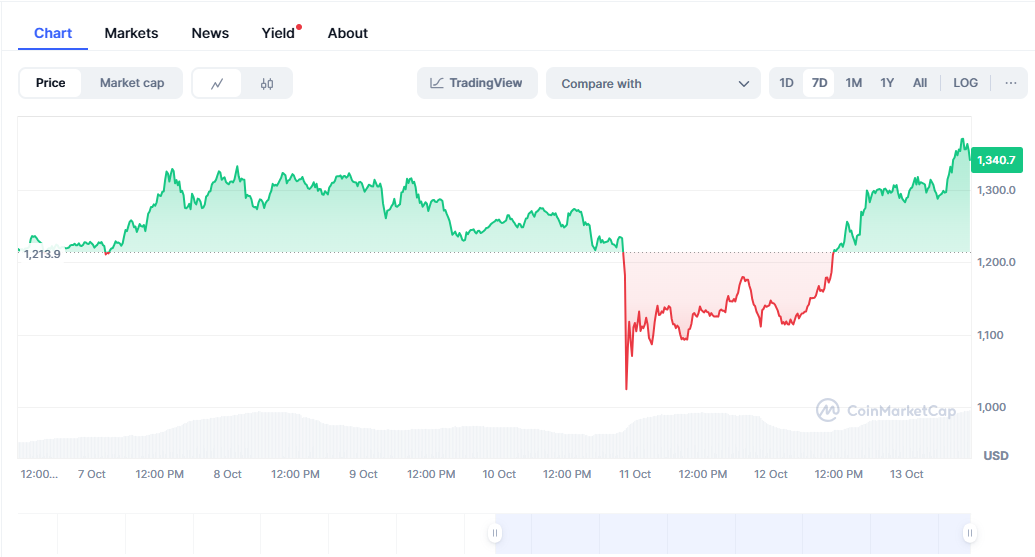1035x557 pixels.
Task: Switch to candlestick chart icon
Action: pyautogui.click(x=266, y=84)
